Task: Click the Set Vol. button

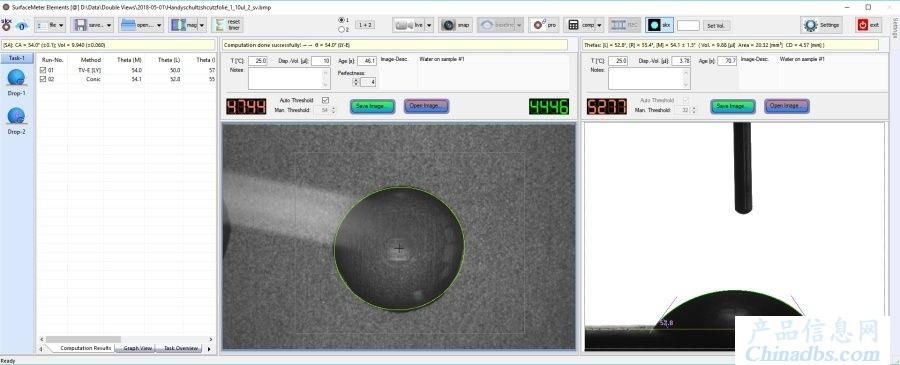Action: (x=717, y=26)
